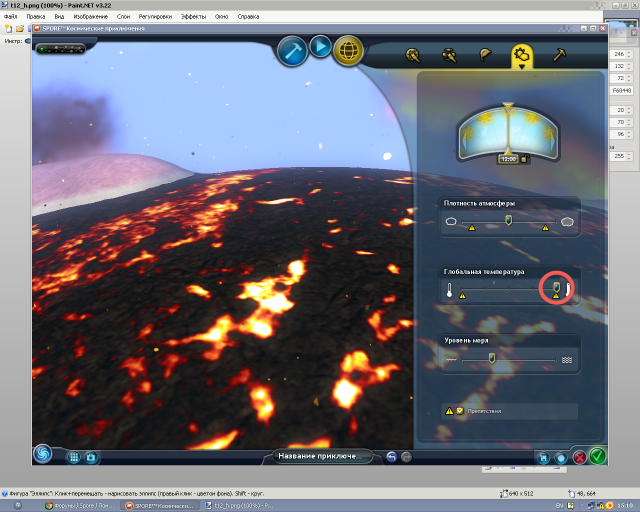Screen dimensions: 640x512
Task: Open the yellow globe terraform mode
Action: (348, 51)
